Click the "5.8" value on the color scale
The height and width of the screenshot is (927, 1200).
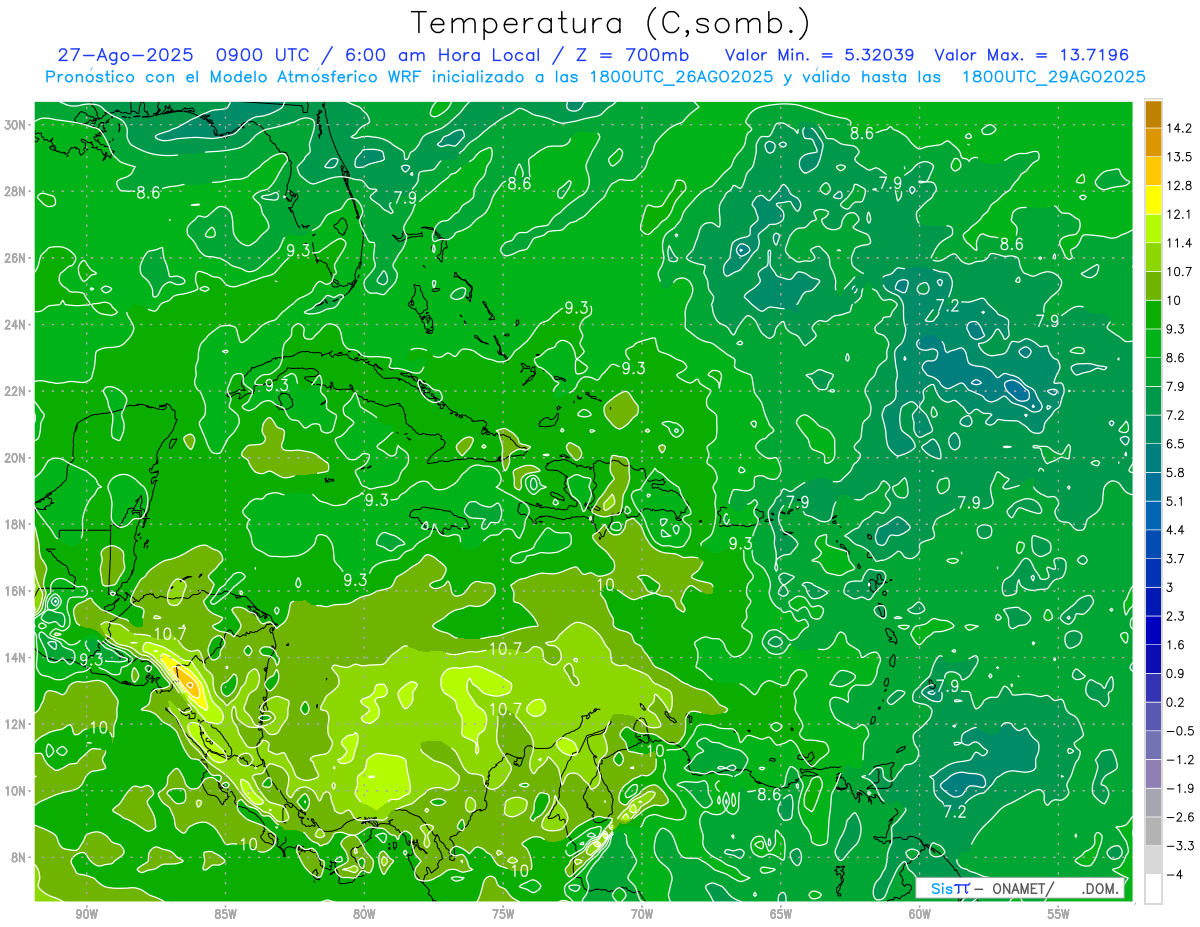coord(1176,472)
